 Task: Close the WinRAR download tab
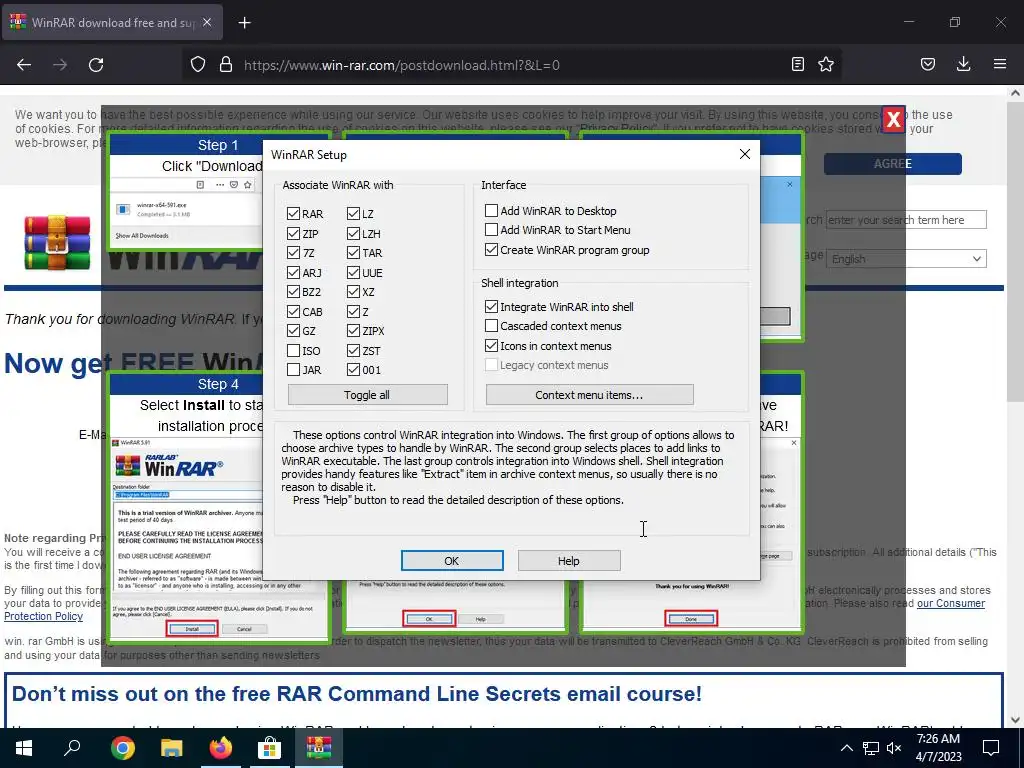click(x=207, y=22)
